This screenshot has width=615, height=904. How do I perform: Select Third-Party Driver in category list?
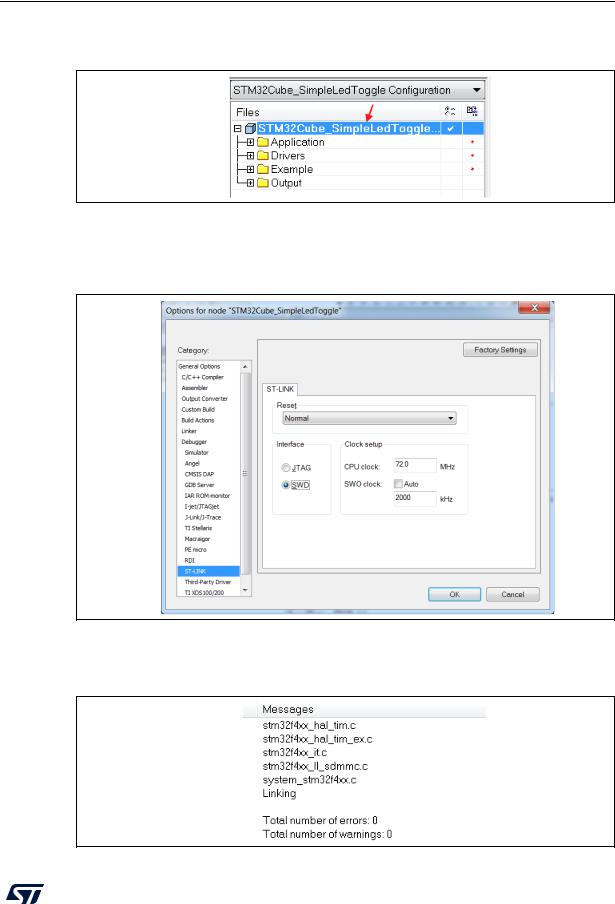click(x=207, y=582)
